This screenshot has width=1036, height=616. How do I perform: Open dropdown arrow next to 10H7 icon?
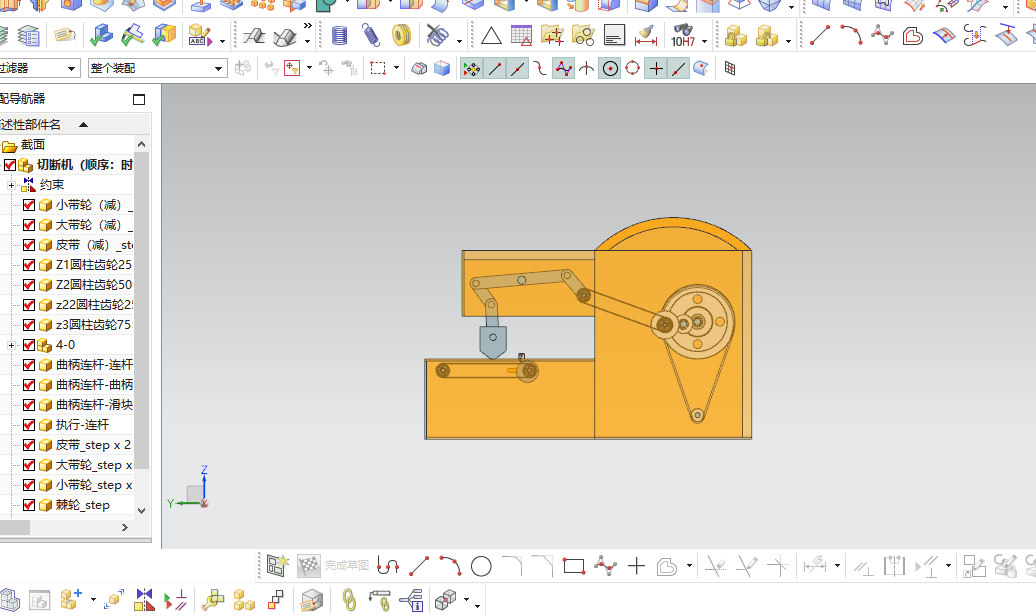[705, 40]
